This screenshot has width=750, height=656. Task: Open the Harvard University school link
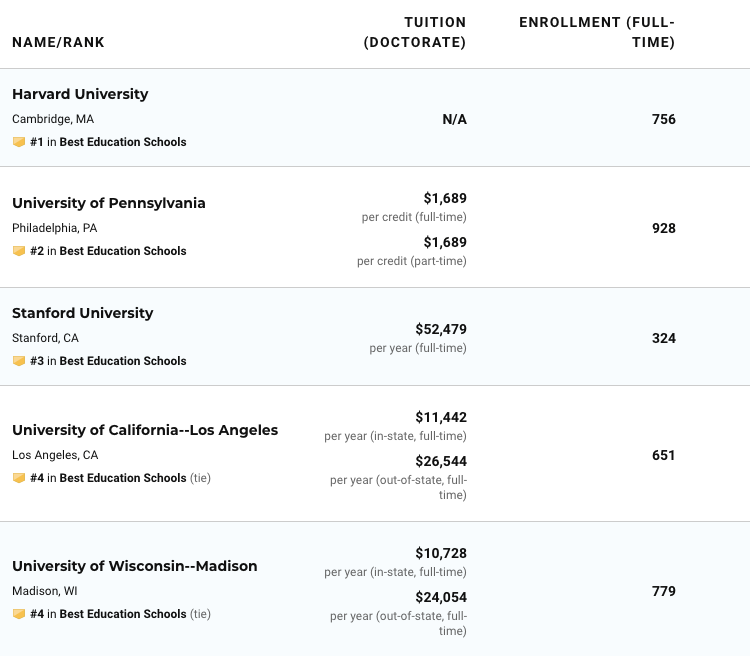[x=80, y=94]
